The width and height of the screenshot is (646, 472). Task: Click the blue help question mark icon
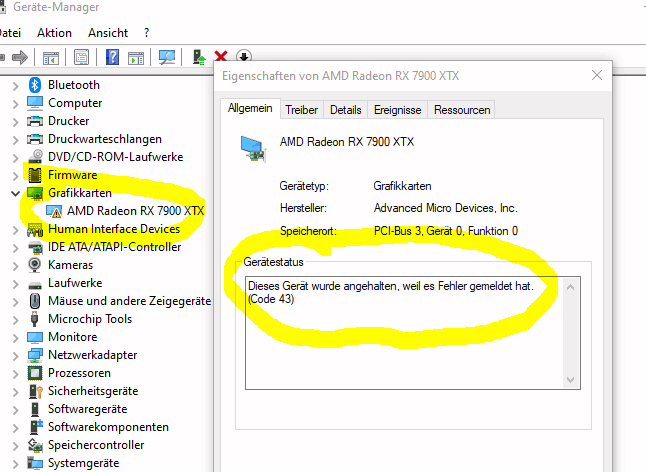(112, 57)
